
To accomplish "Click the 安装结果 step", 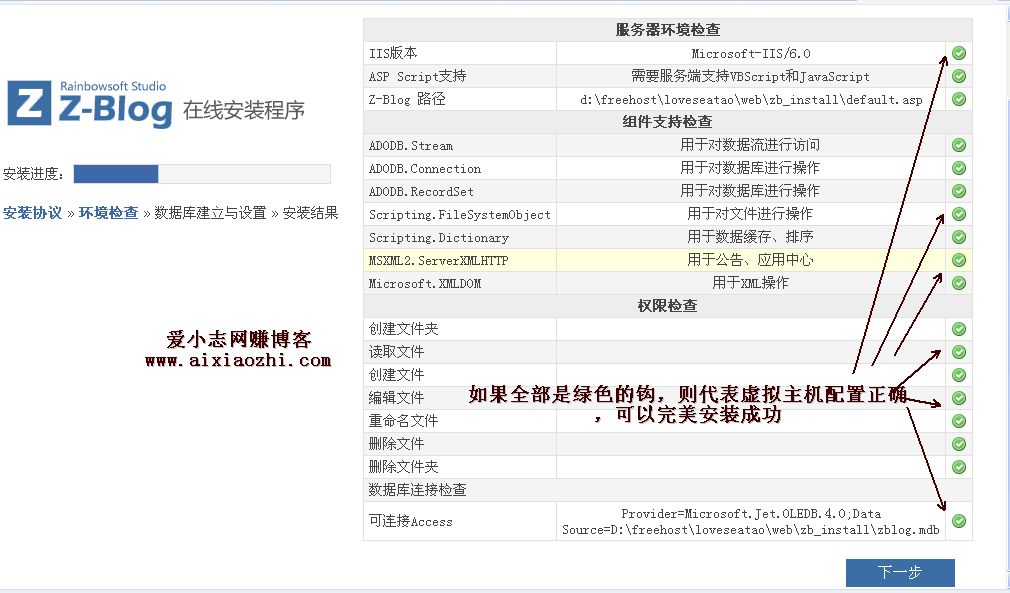I will (x=310, y=213).
